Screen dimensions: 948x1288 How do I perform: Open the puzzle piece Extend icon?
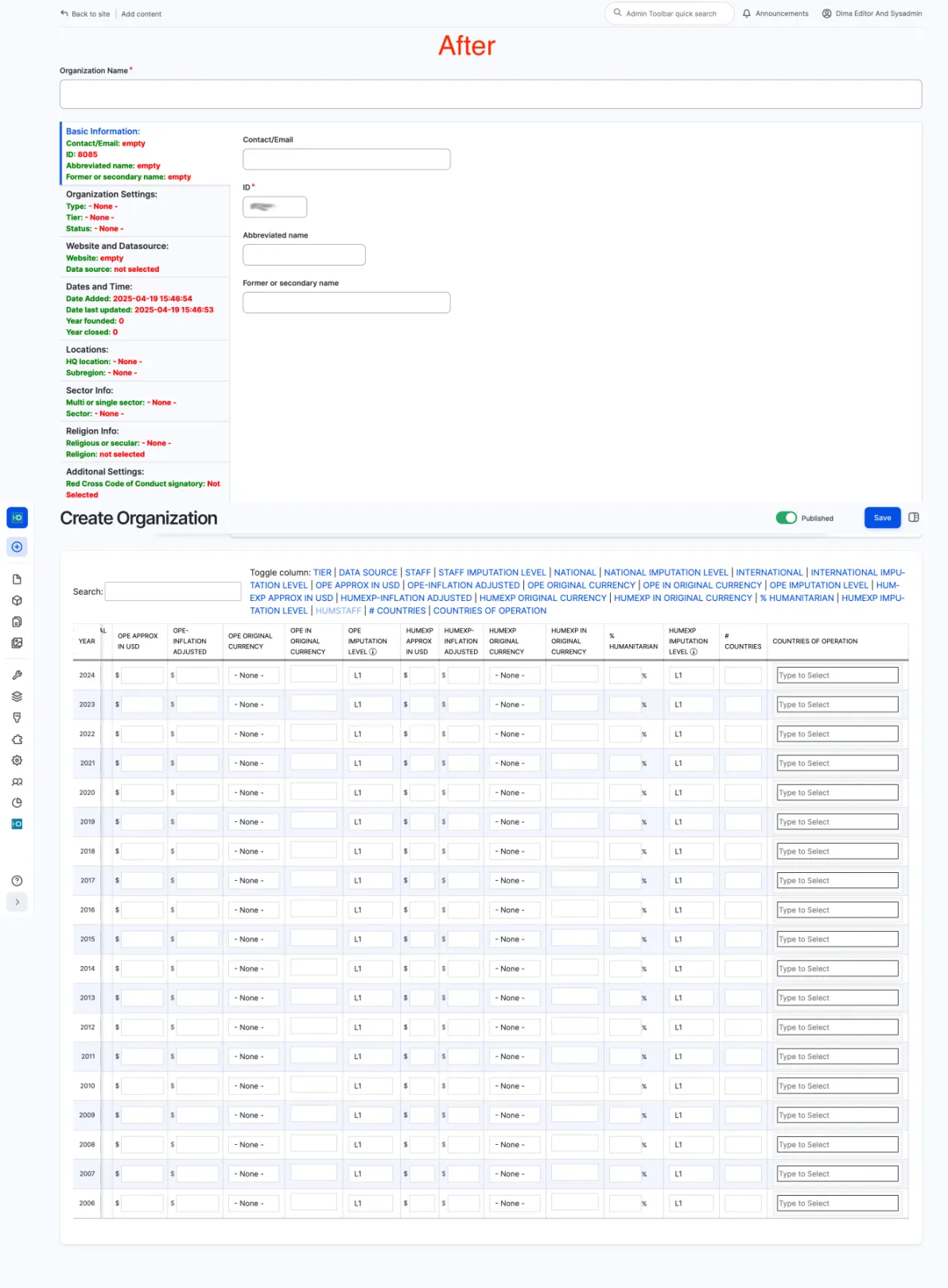click(x=17, y=739)
